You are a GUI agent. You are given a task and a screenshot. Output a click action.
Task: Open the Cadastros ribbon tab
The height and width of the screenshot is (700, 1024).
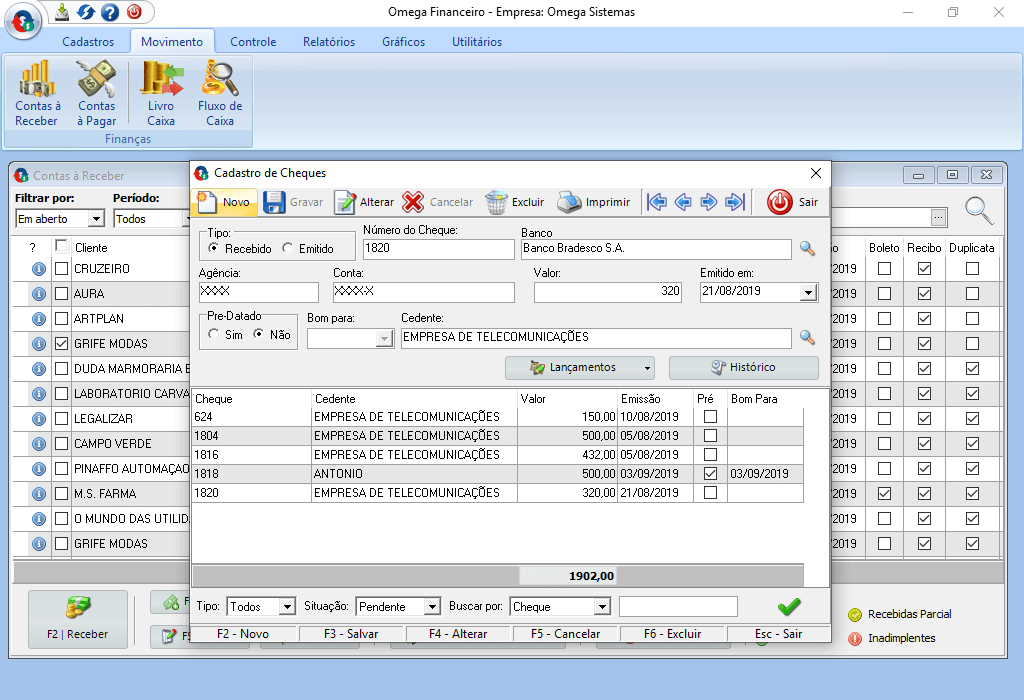pyautogui.click(x=88, y=42)
